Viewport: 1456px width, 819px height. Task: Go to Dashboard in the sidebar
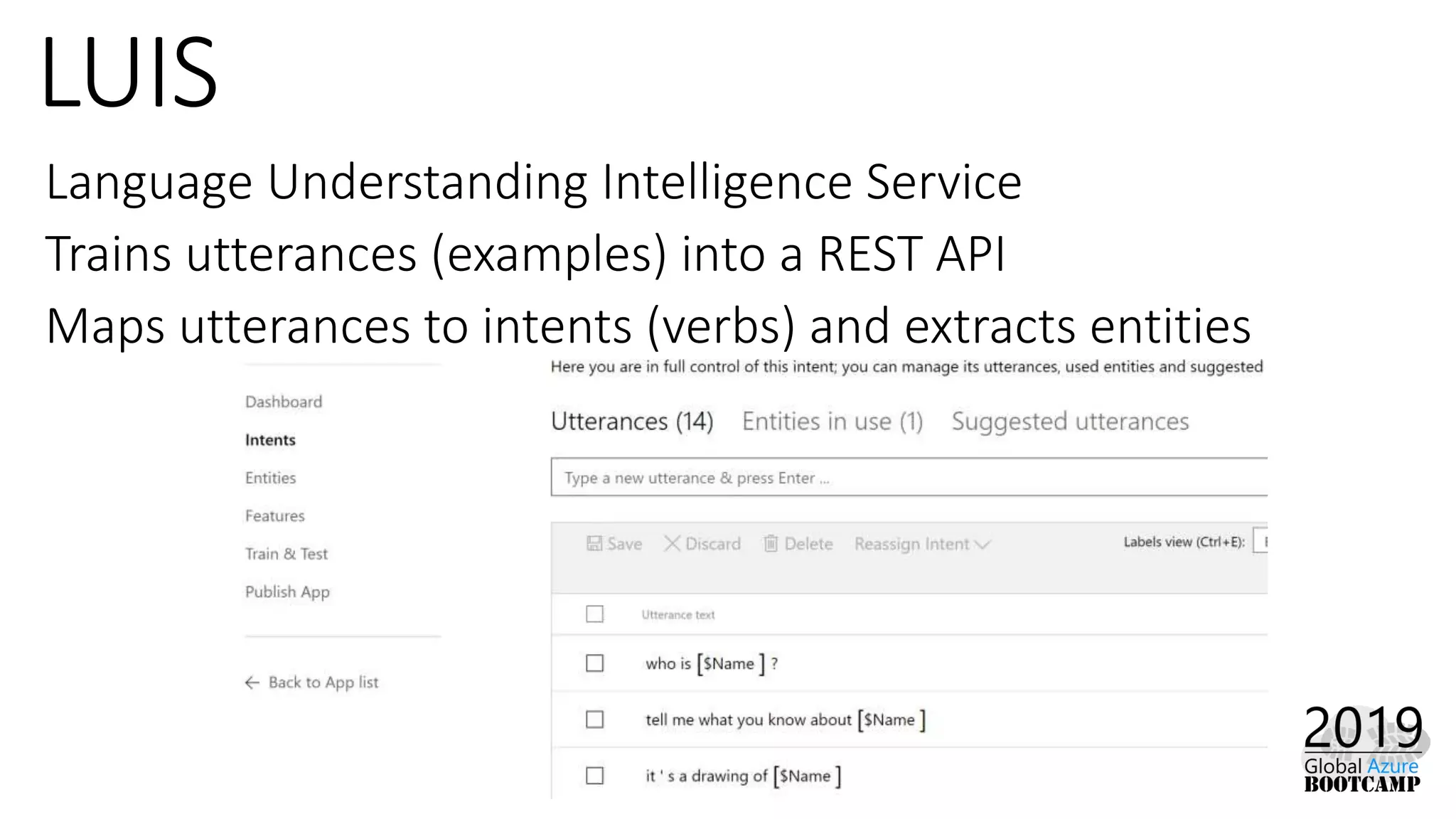(x=284, y=402)
